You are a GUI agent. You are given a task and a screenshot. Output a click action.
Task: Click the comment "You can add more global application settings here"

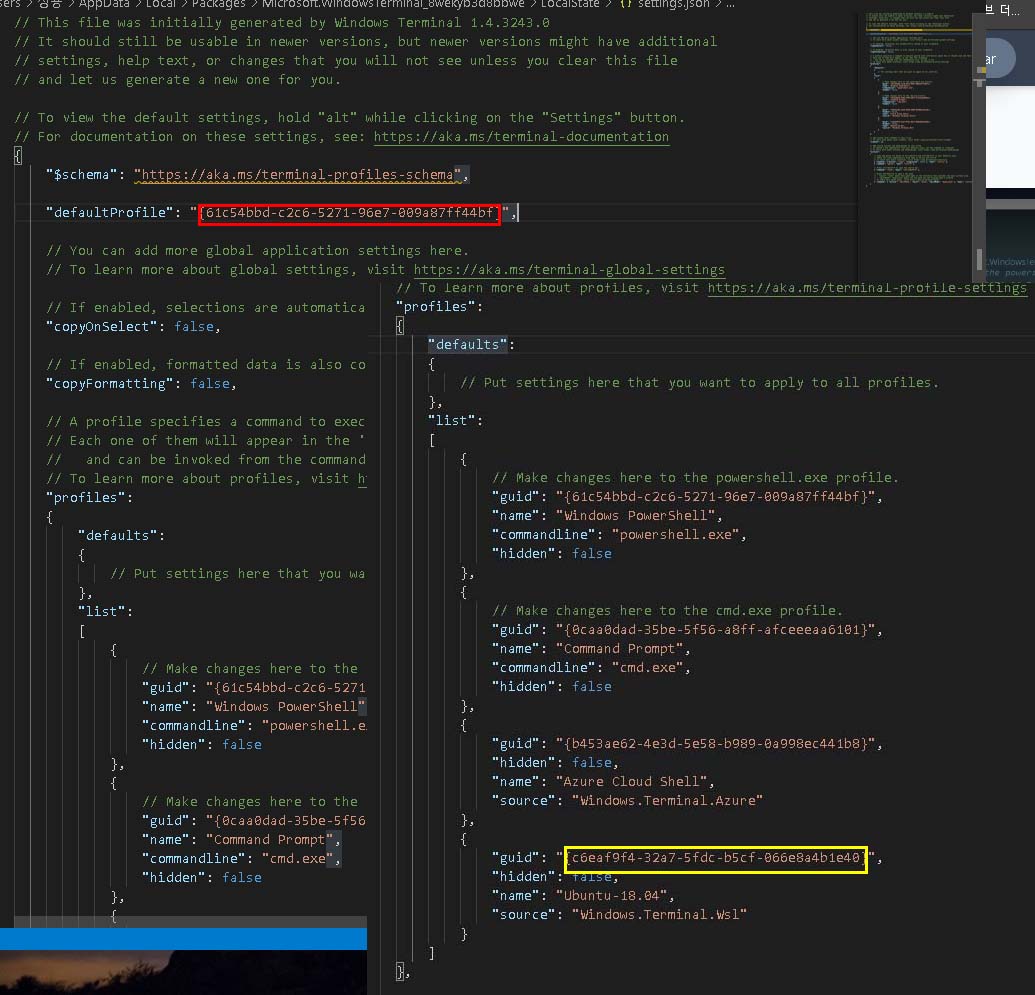pos(257,251)
